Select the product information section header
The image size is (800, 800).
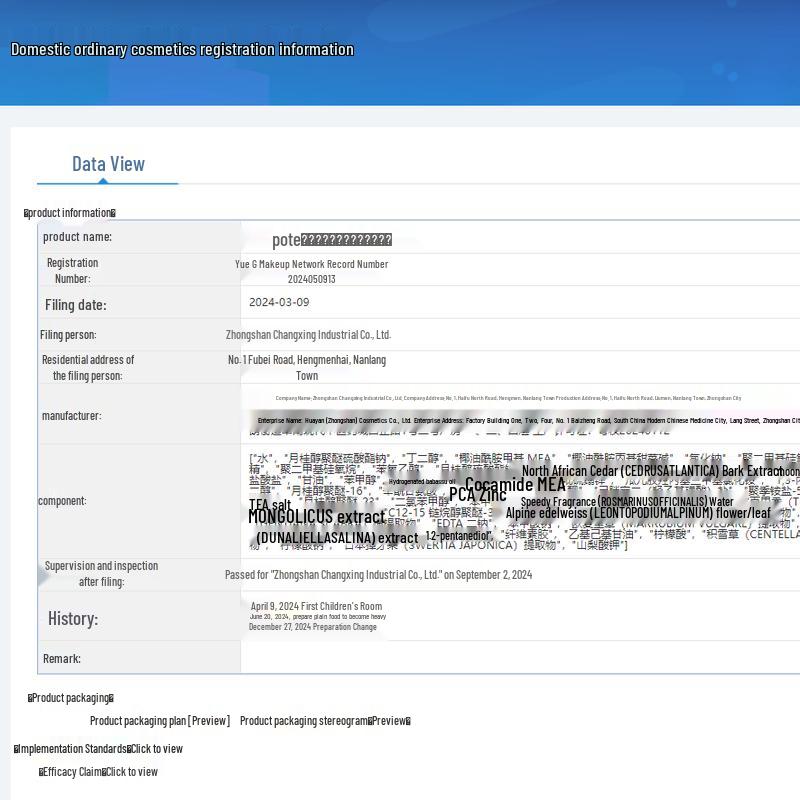pos(70,213)
